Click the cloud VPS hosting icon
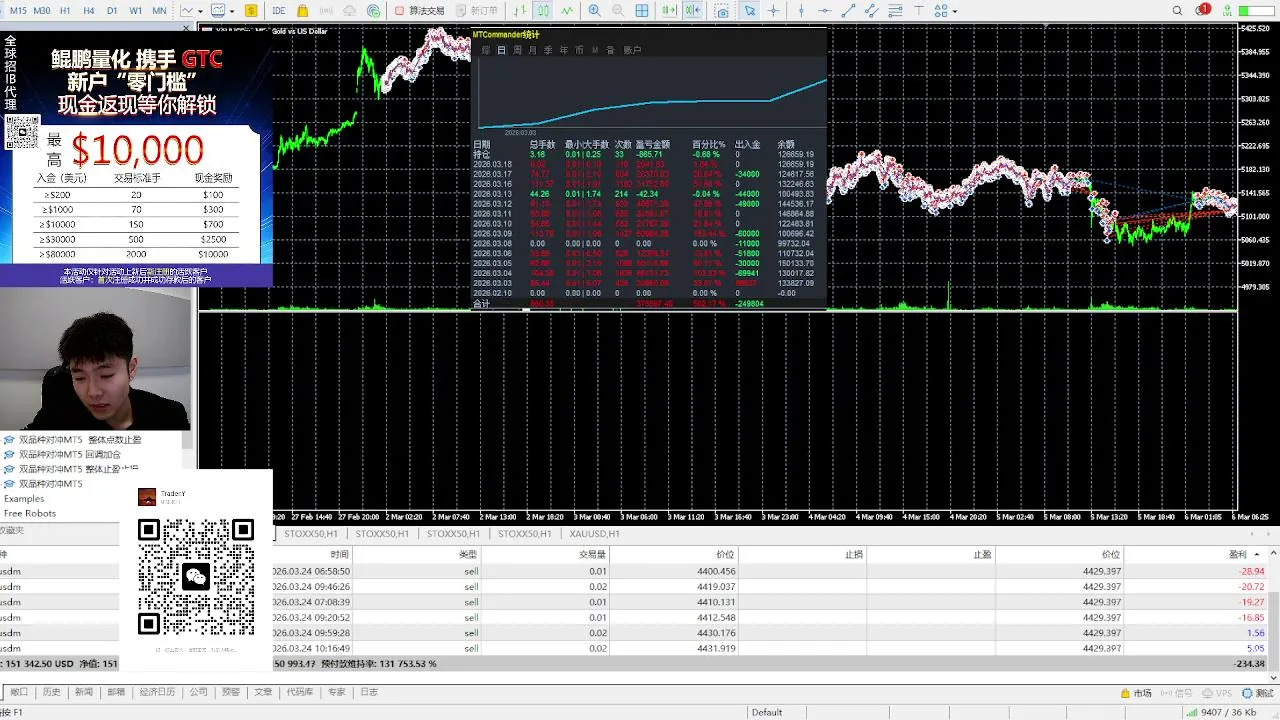The height and width of the screenshot is (720, 1280). click(350, 10)
